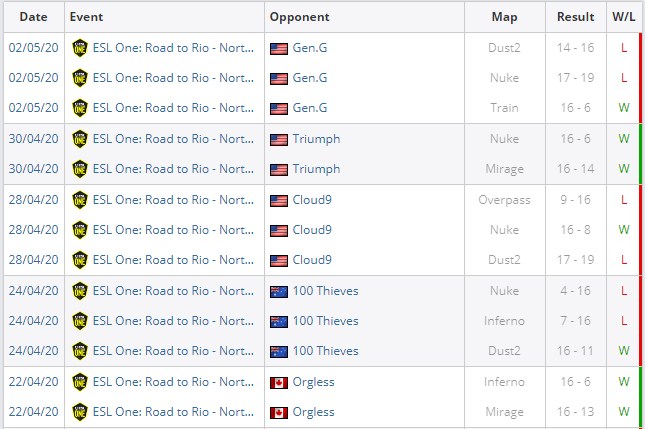Open the Orgless link in the 16 - 13 Mirage row
The width and height of the screenshot is (645, 429).
[x=314, y=412]
